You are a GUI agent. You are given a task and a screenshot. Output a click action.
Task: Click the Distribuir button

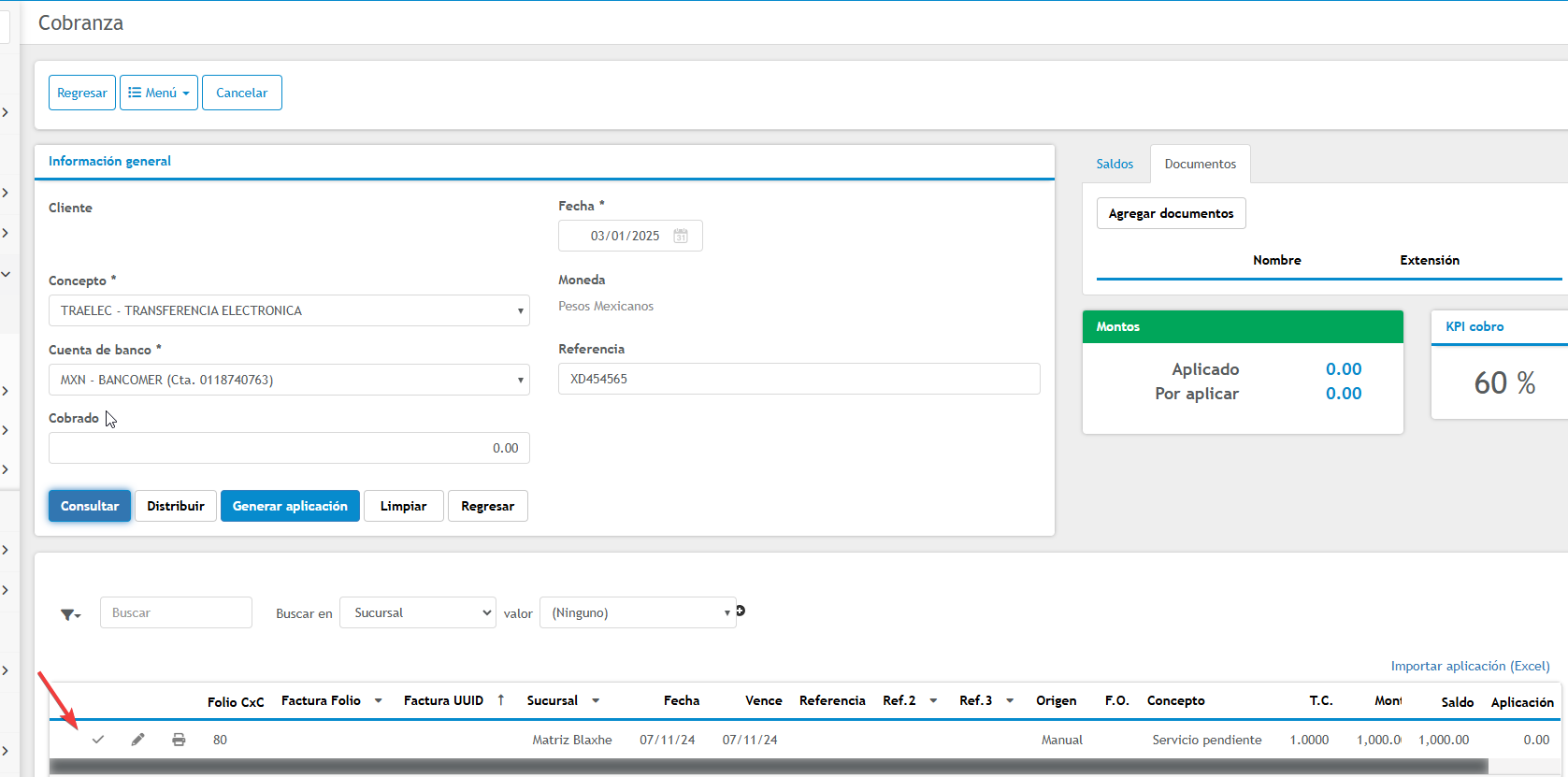176,506
